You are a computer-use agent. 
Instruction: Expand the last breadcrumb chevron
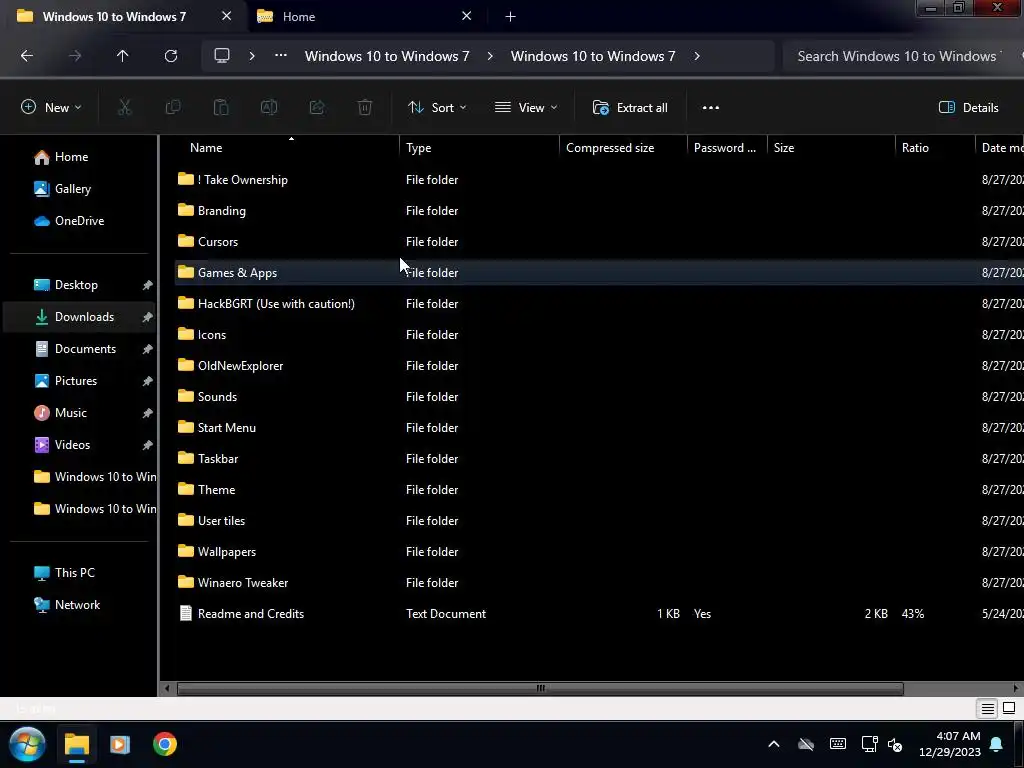[x=697, y=56]
